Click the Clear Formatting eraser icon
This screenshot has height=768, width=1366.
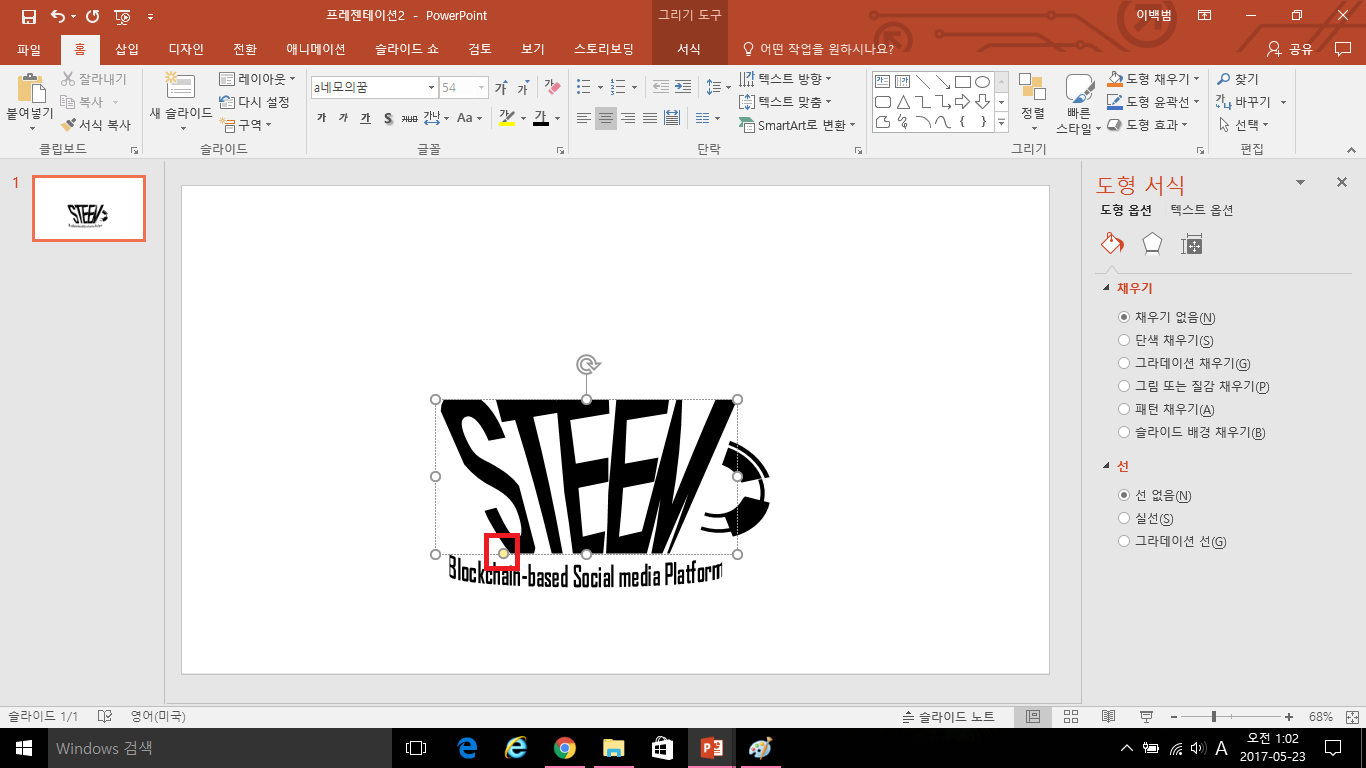point(552,88)
